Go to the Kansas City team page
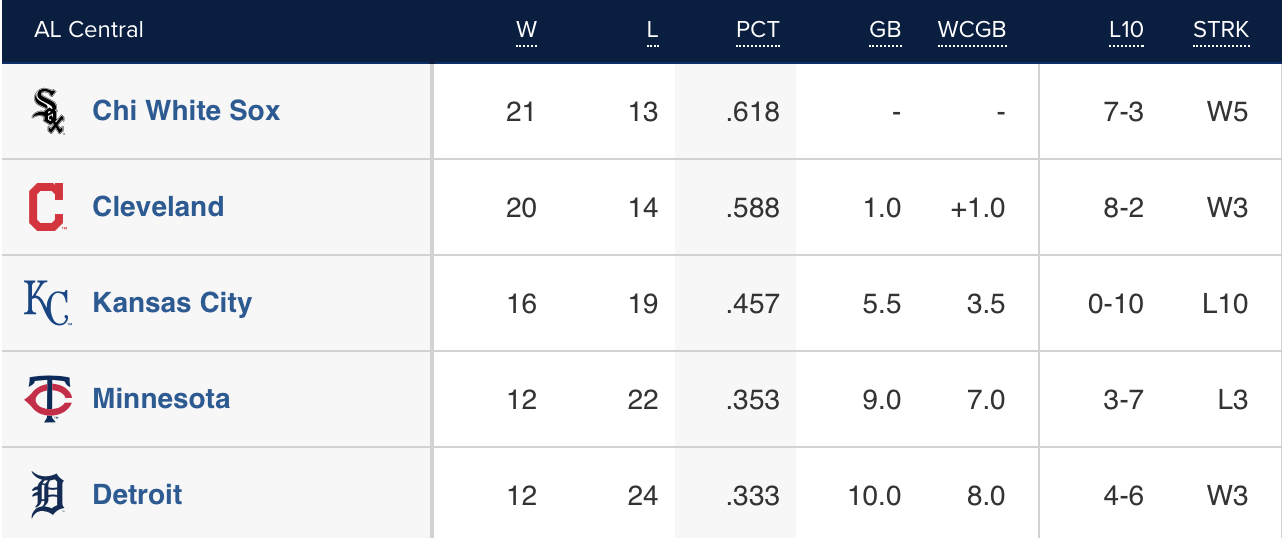The height and width of the screenshot is (538, 1282). tap(172, 303)
